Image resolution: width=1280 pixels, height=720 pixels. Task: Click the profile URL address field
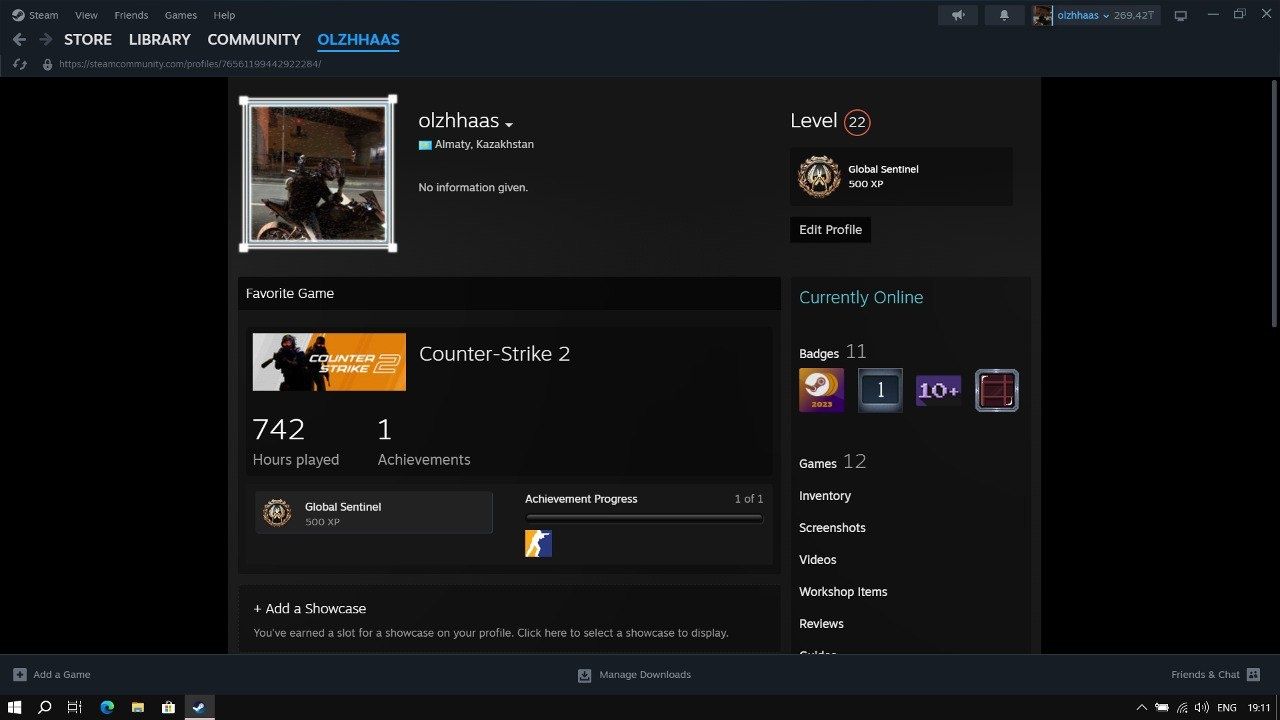pyautogui.click(x=190, y=64)
